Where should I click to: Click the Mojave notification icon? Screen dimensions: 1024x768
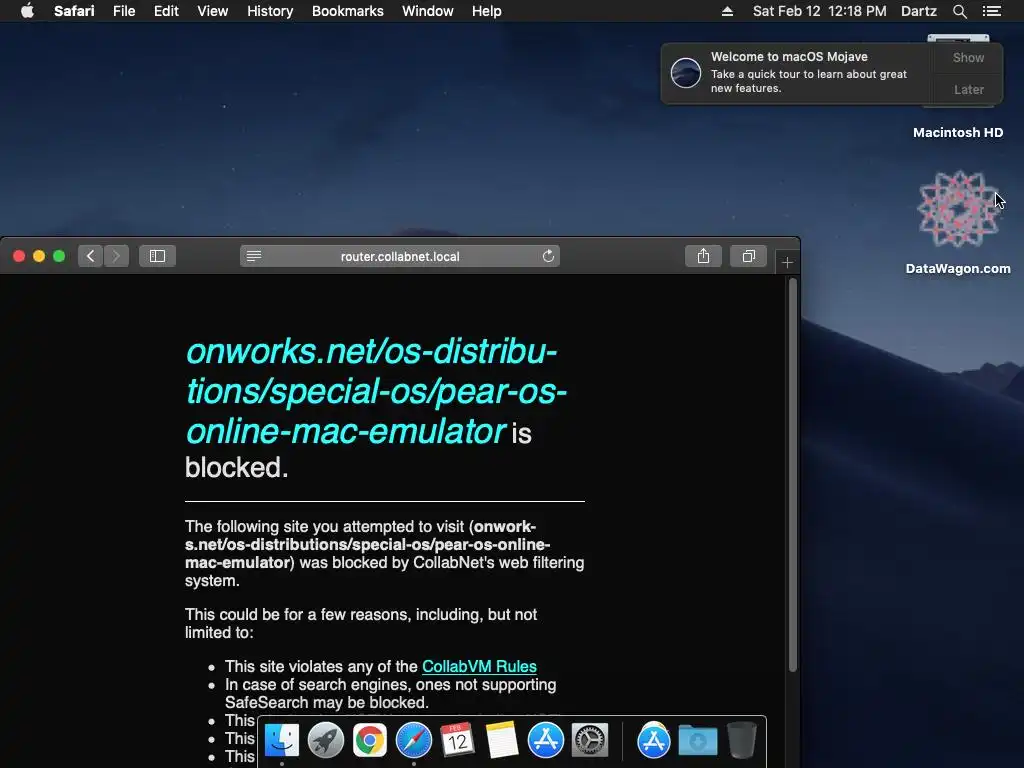click(686, 72)
